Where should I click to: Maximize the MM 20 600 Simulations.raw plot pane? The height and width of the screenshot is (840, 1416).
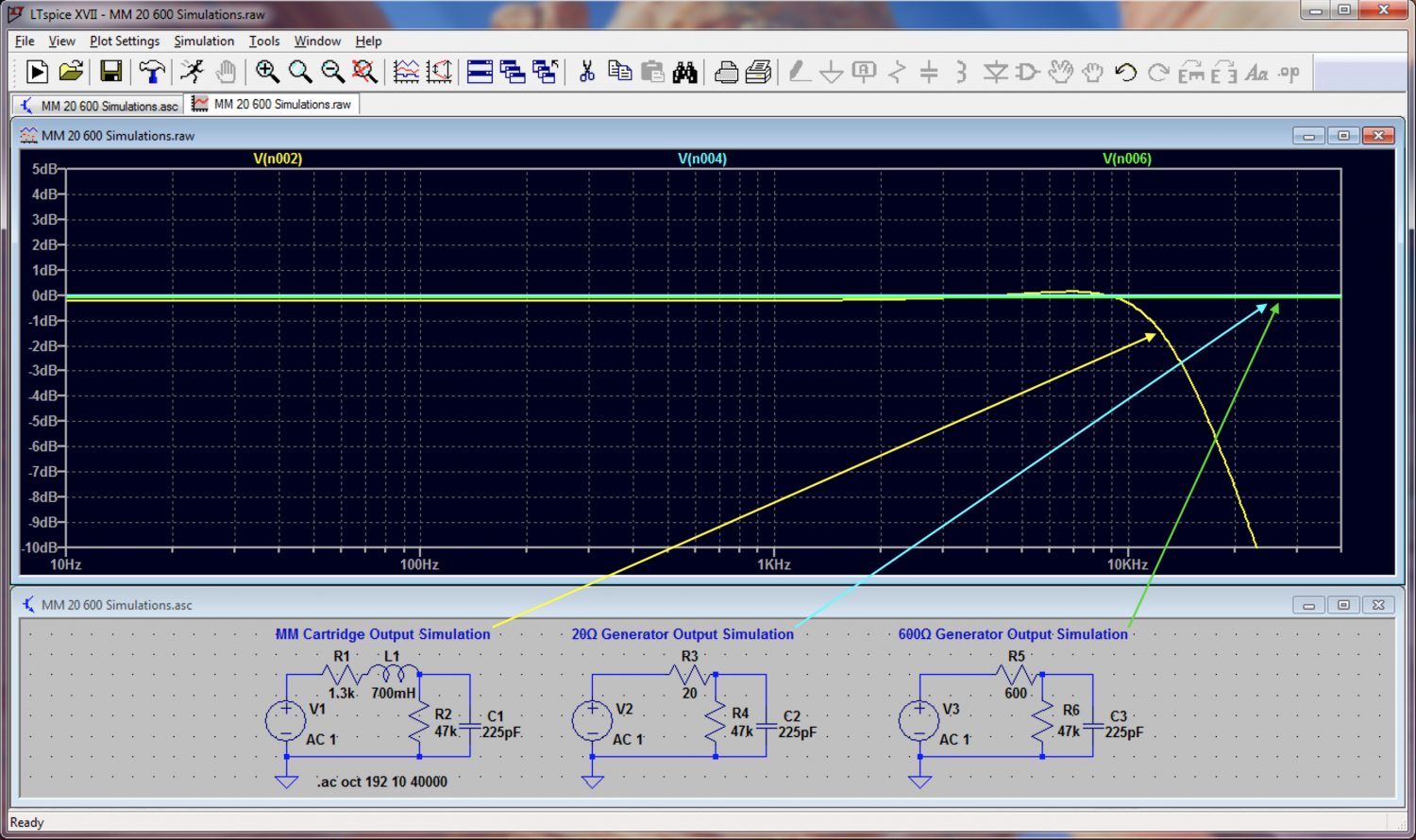tap(1343, 136)
